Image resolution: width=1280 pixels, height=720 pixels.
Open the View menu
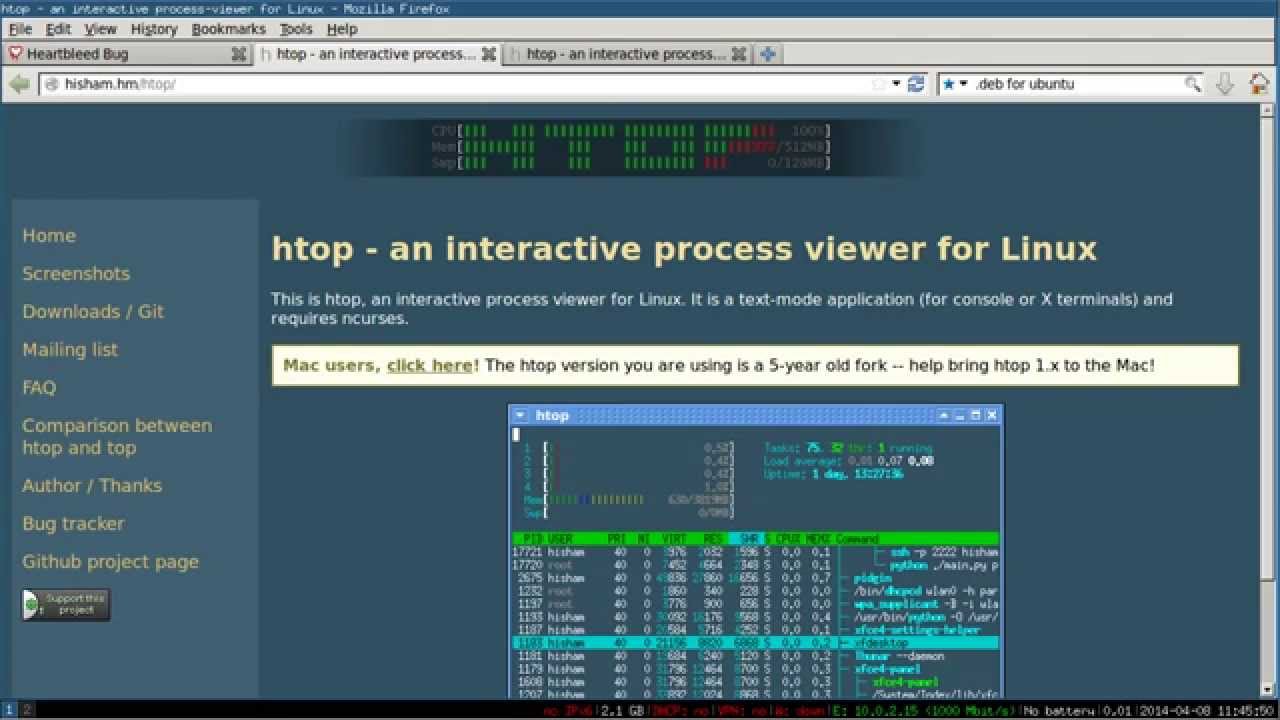click(x=100, y=29)
